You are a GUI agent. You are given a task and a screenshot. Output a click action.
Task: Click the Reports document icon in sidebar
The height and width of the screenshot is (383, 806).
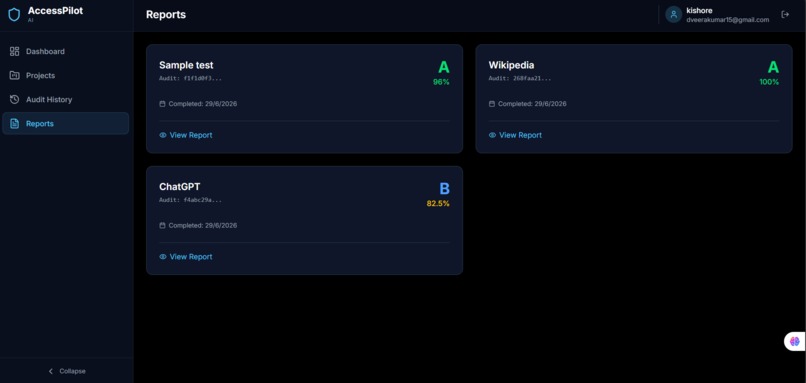14,123
